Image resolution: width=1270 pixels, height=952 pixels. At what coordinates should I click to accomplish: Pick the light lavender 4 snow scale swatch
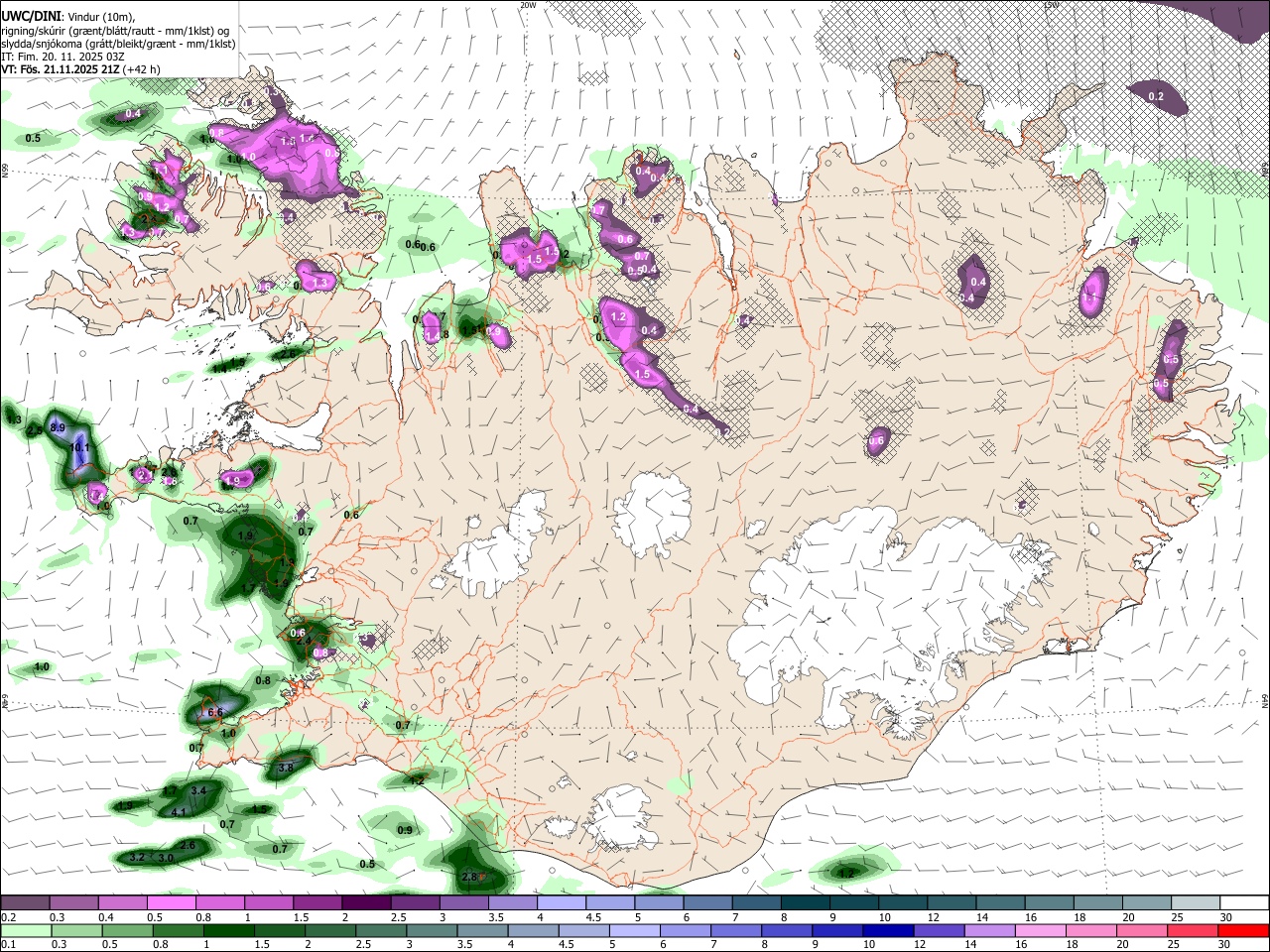click(x=562, y=903)
